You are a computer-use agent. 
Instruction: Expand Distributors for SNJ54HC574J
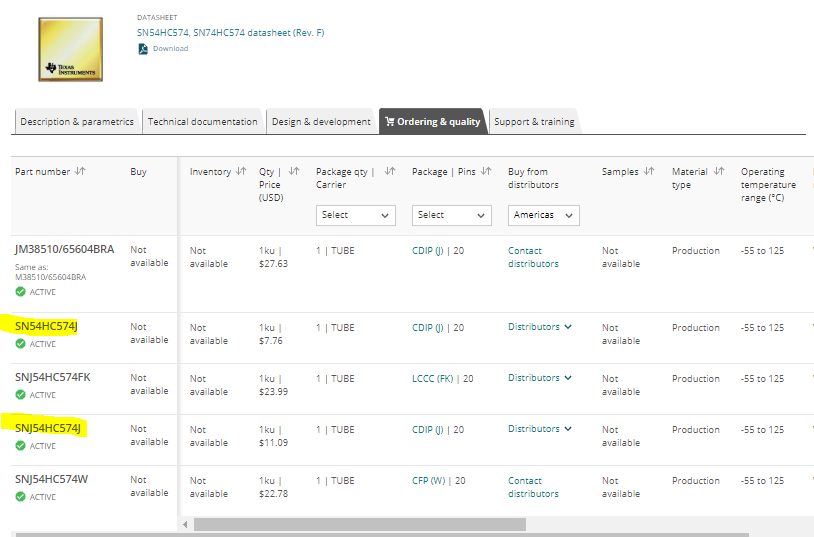pos(539,428)
